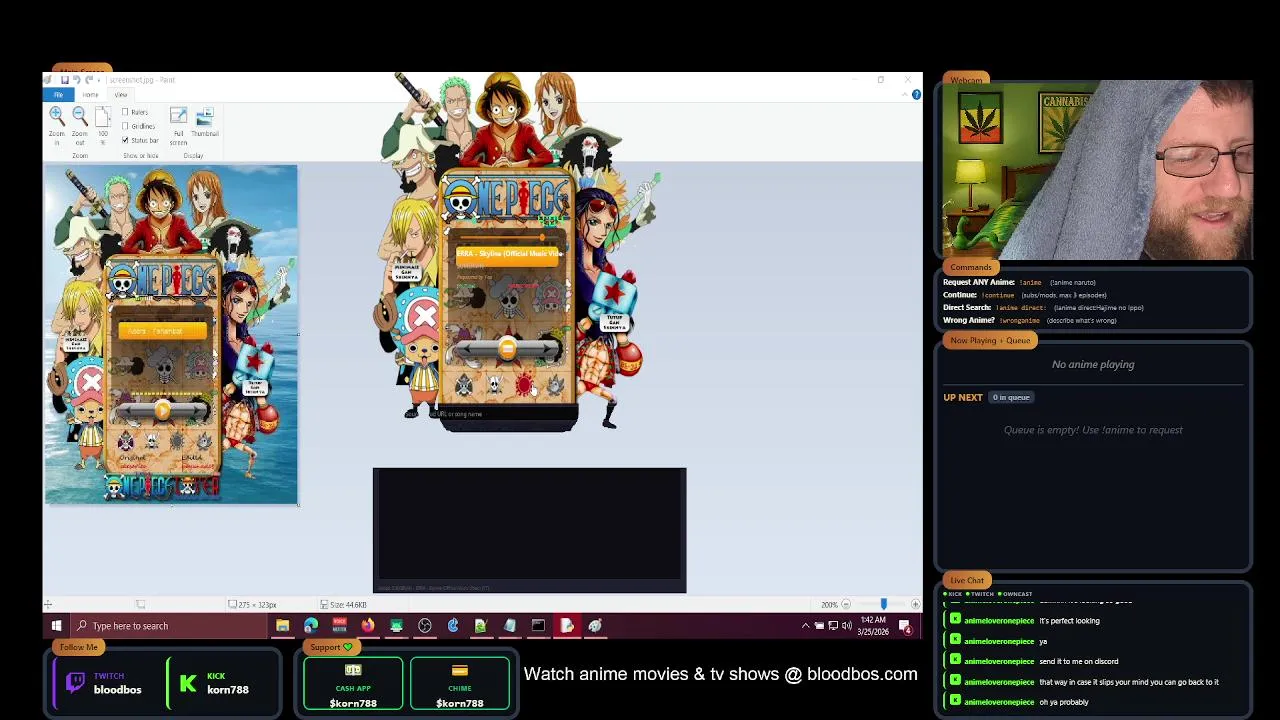Open the Windows Start menu
Image resolution: width=1280 pixels, height=720 pixels.
tap(56, 626)
